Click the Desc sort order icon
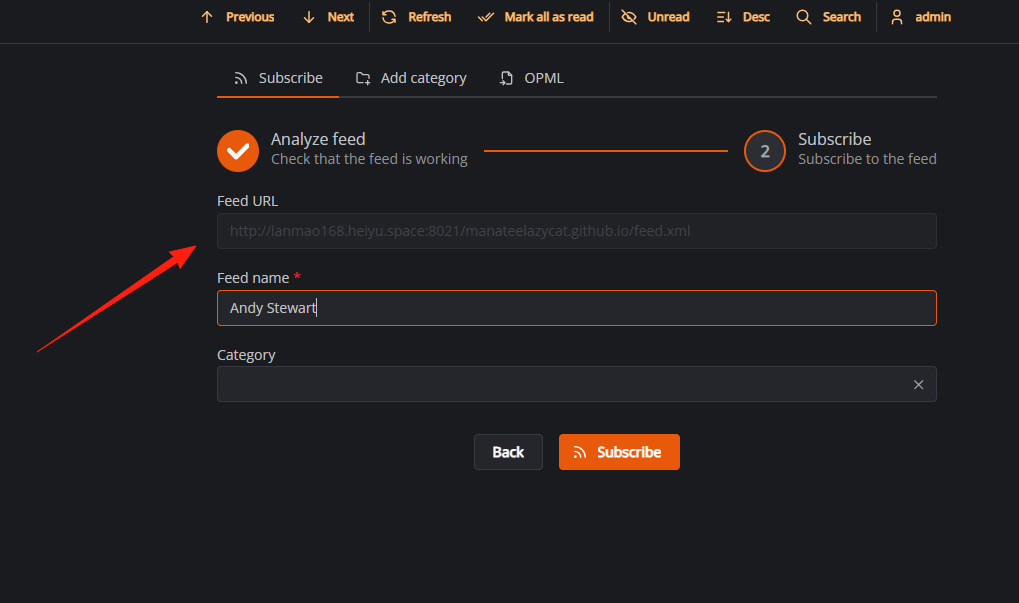This screenshot has height=603, width=1019. 724,17
